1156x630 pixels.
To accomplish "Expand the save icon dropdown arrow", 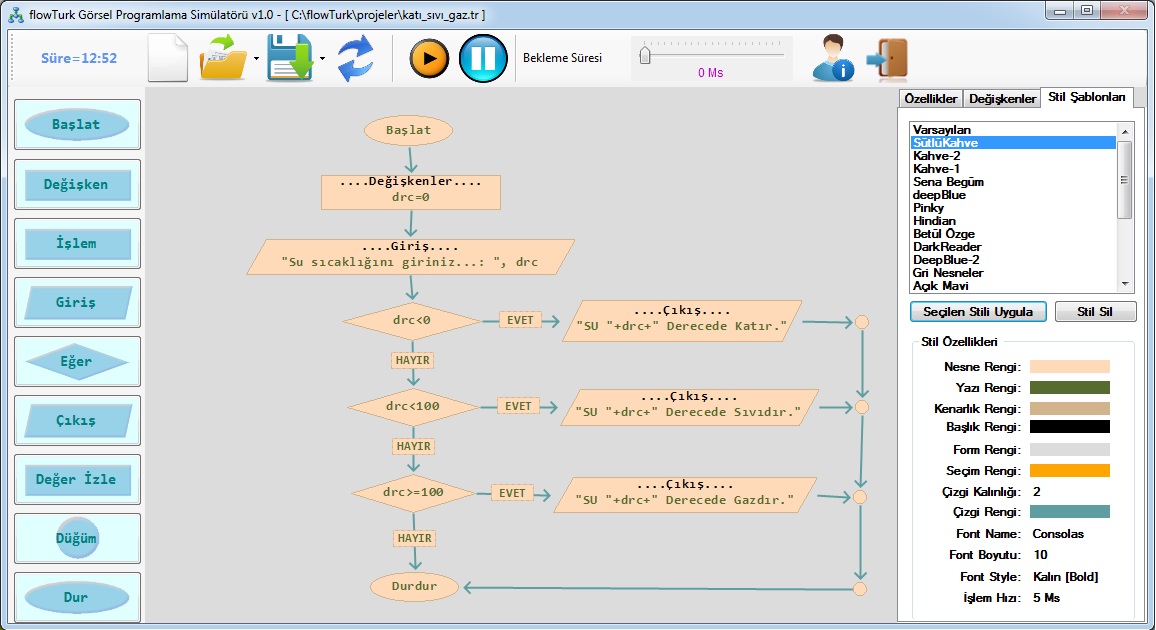I will (x=322, y=59).
